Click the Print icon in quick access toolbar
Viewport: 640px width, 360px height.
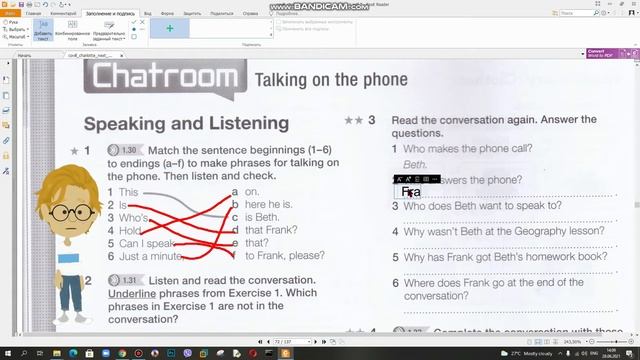29,4
